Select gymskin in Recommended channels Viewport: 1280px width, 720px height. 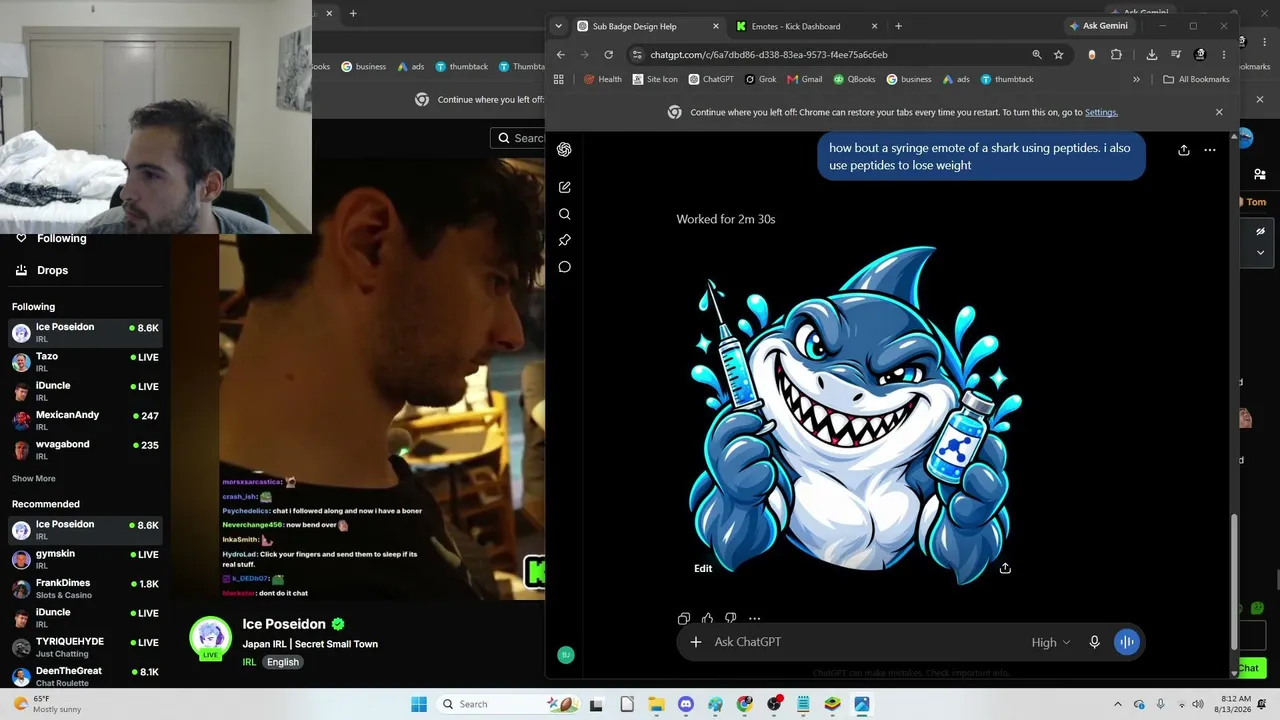pos(85,559)
